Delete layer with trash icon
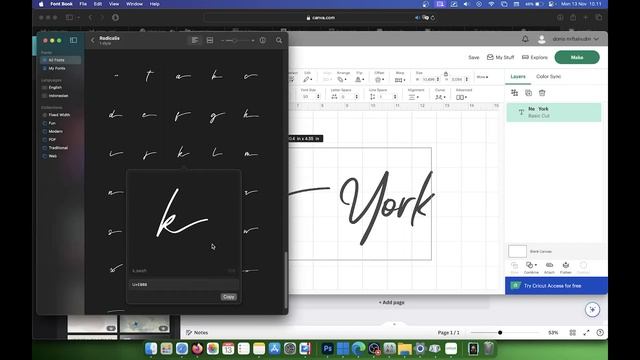 click(542, 93)
